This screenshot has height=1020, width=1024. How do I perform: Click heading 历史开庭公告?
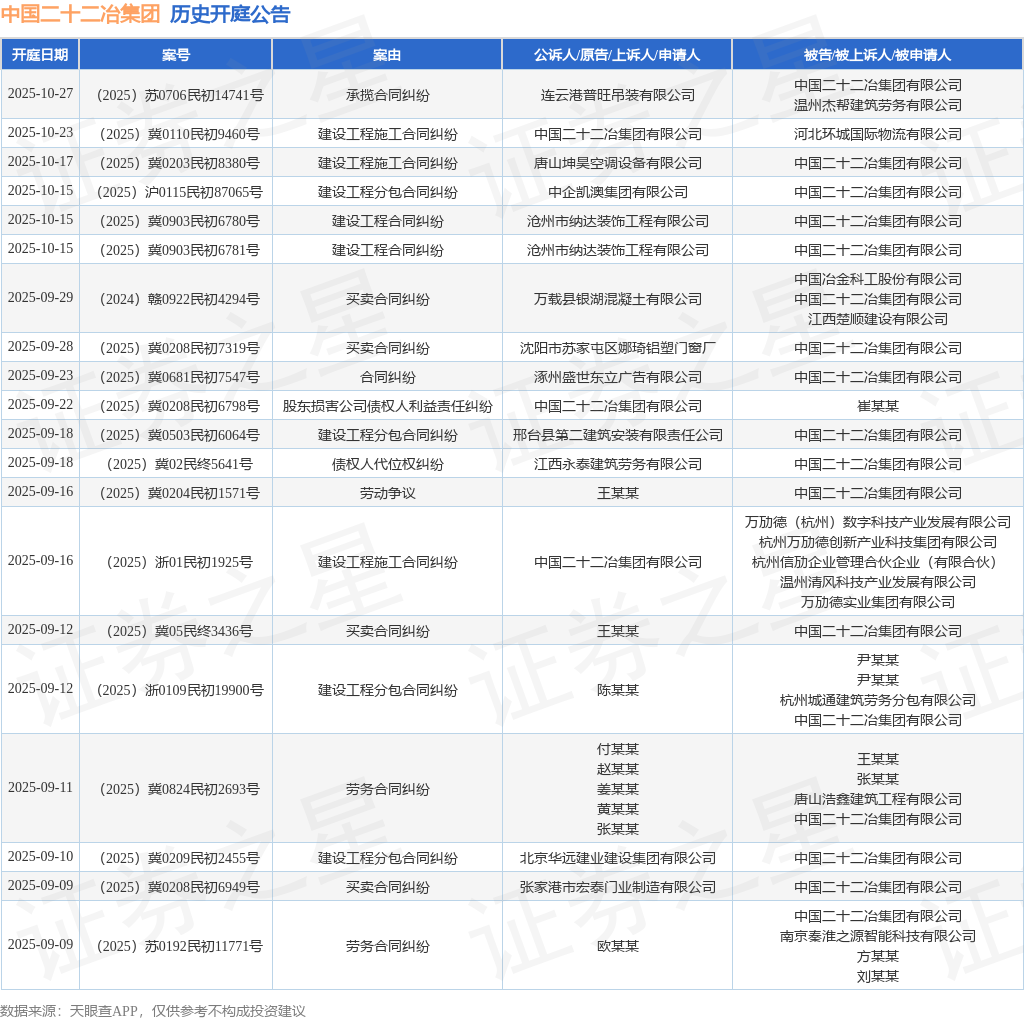point(230,14)
